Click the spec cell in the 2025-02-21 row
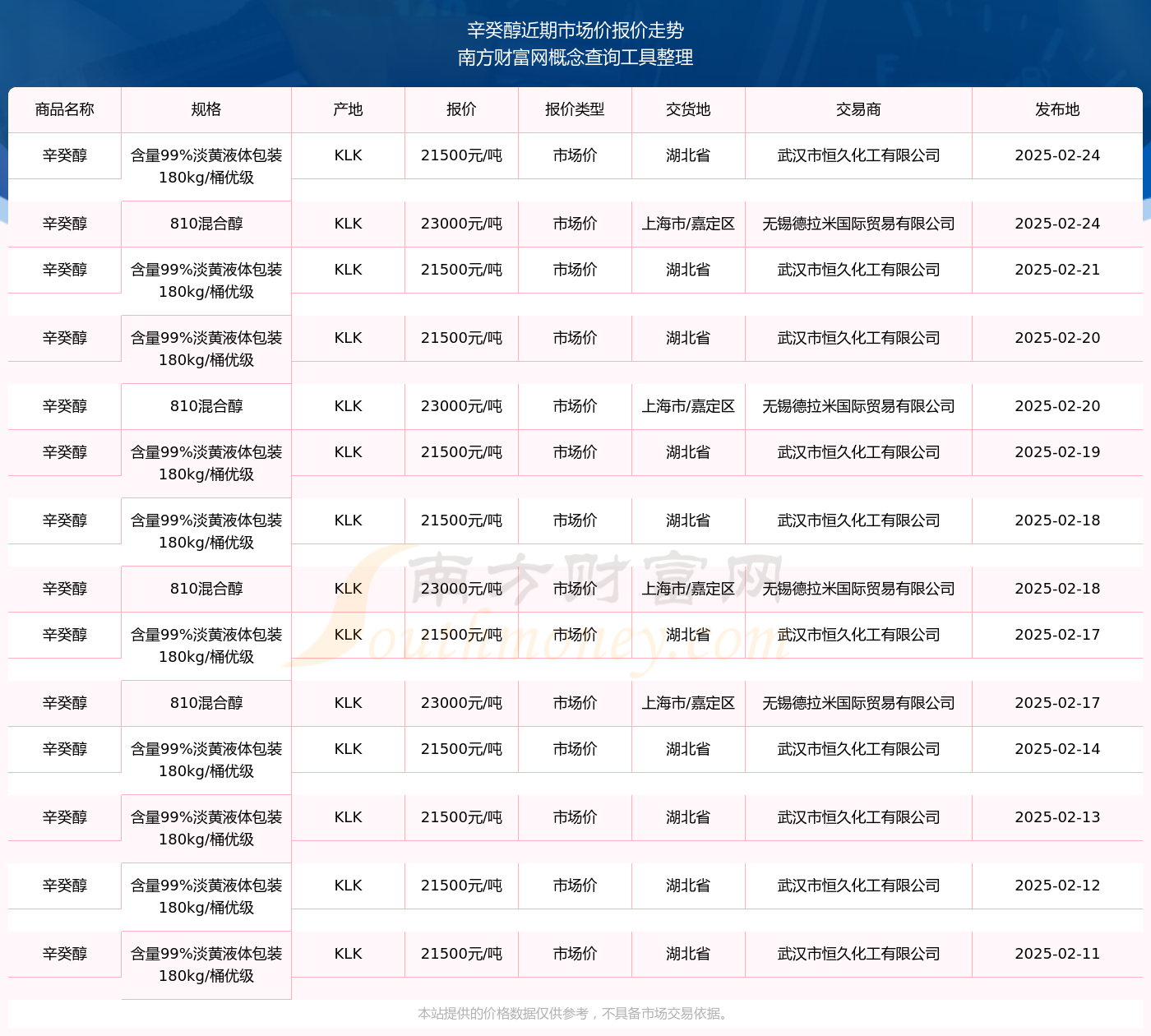 pyautogui.click(x=206, y=281)
